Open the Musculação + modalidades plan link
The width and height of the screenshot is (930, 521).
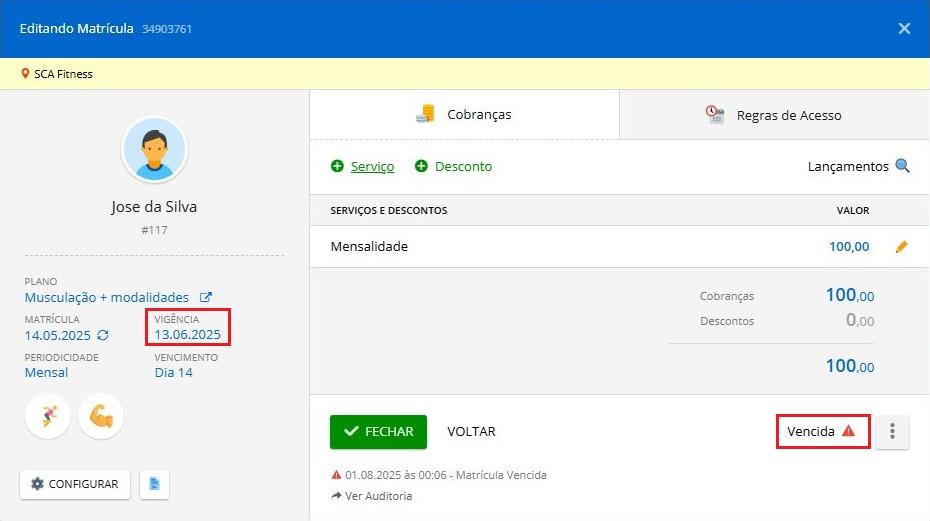coord(107,297)
